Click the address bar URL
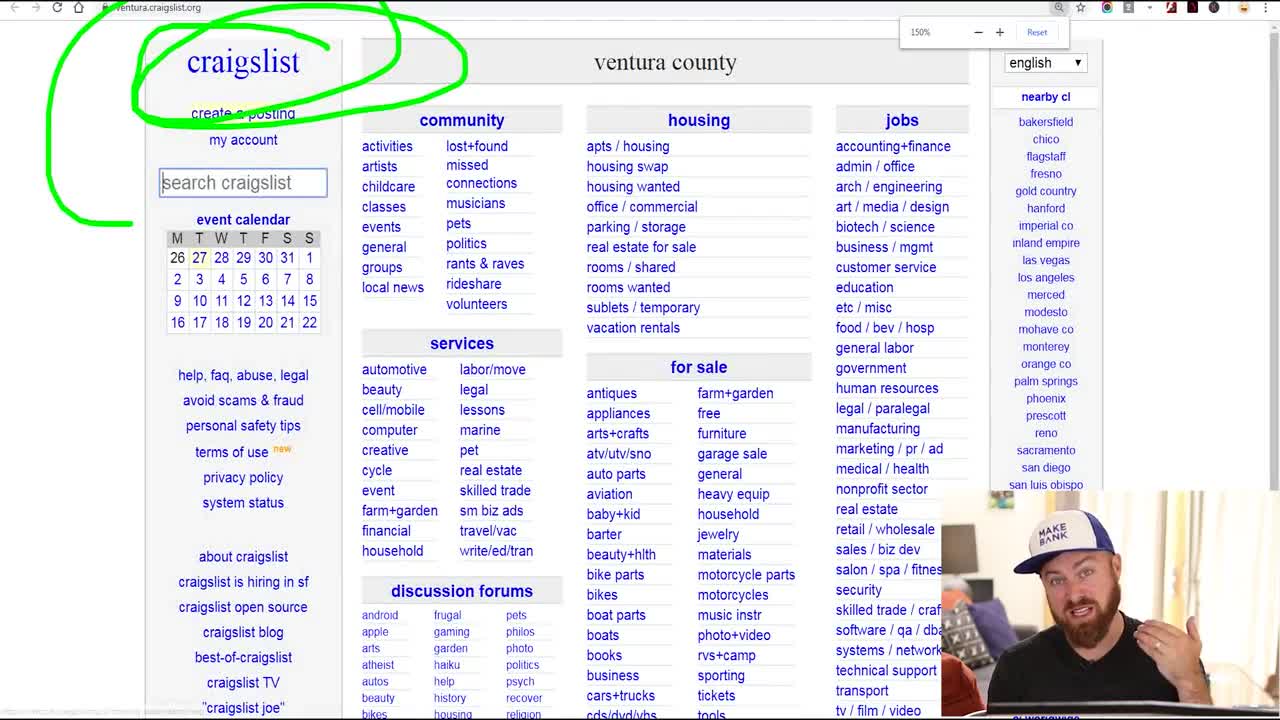The height and width of the screenshot is (720, 1280). (160, 7)
